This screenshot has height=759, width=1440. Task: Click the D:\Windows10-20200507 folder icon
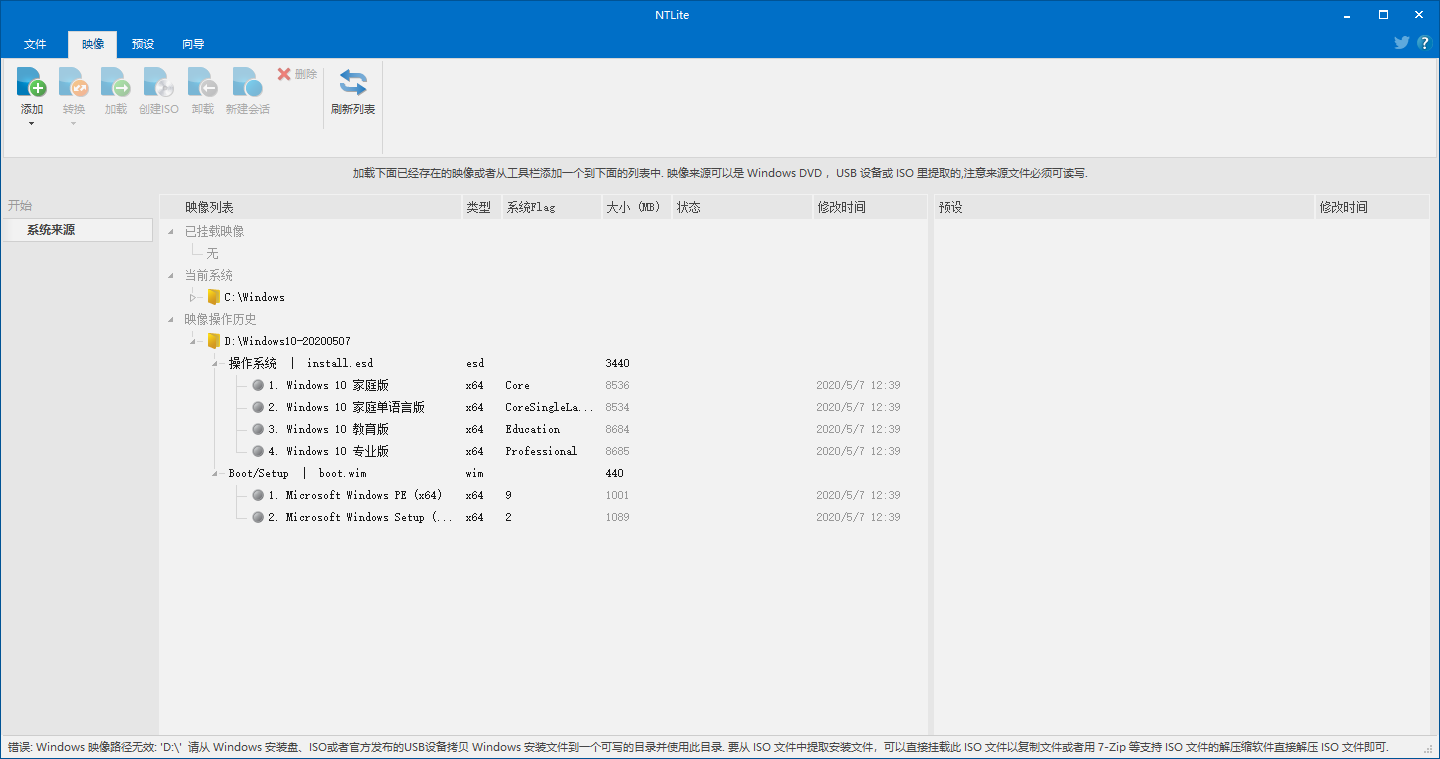[213, 341]
